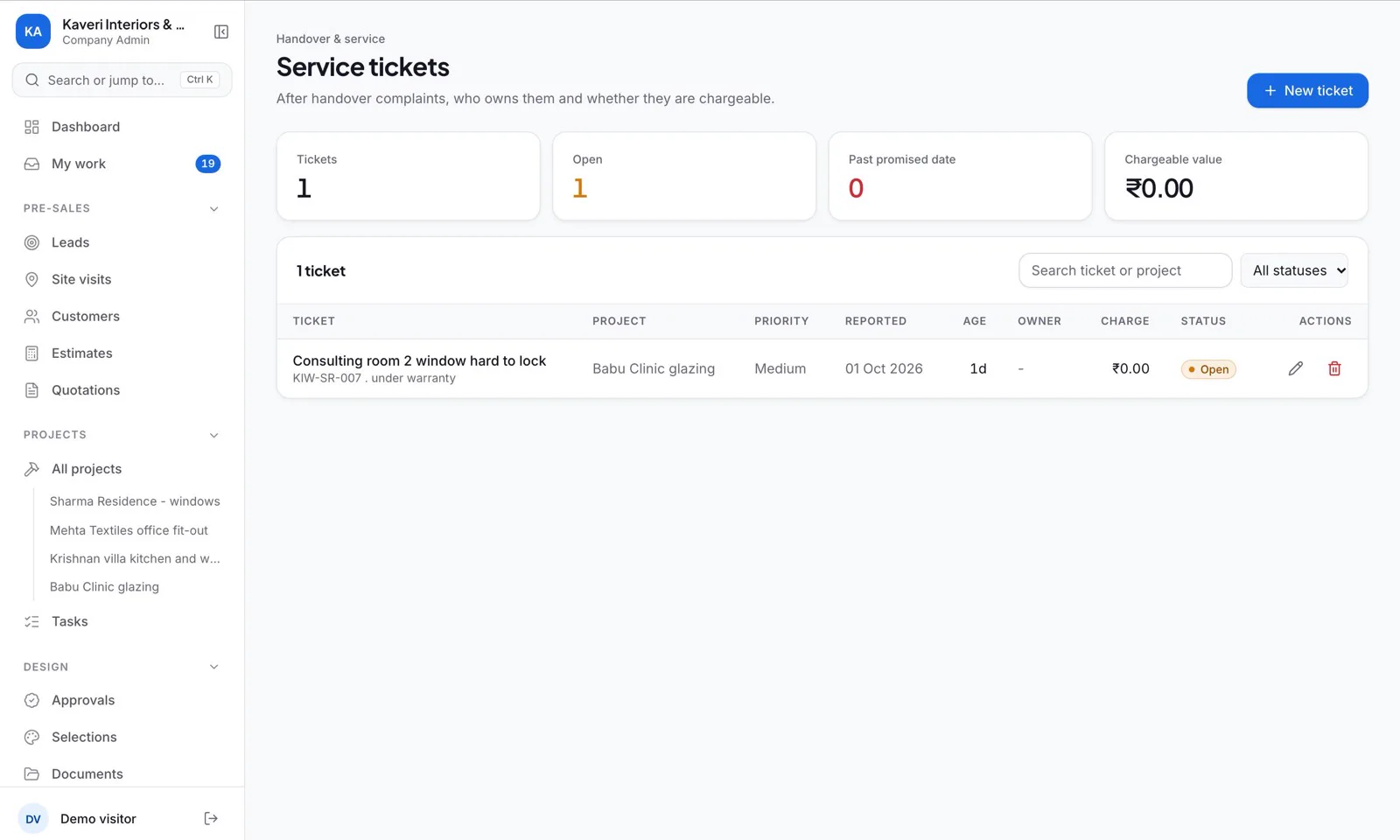
Task: Click the Consulting room 2 window ticket title
Action: (419, 360)
